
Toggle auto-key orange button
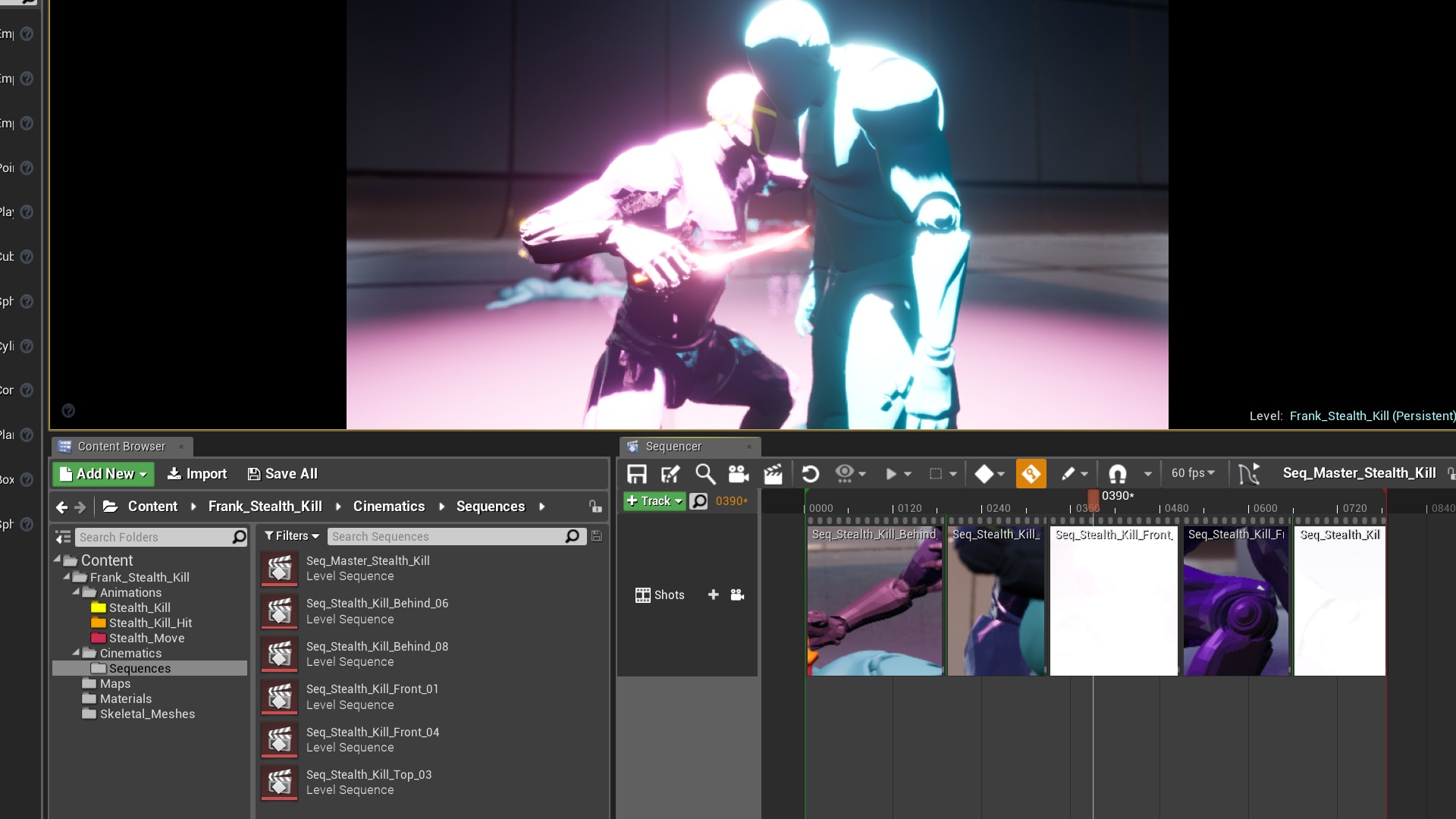pyautogui.click(x=1031, y=474)
